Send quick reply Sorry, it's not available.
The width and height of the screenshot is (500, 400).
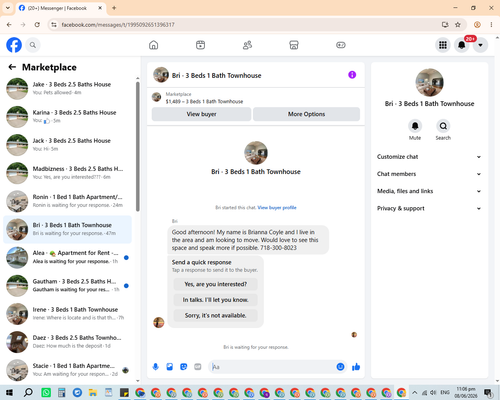pyautogui.click(x=216, y=315)
